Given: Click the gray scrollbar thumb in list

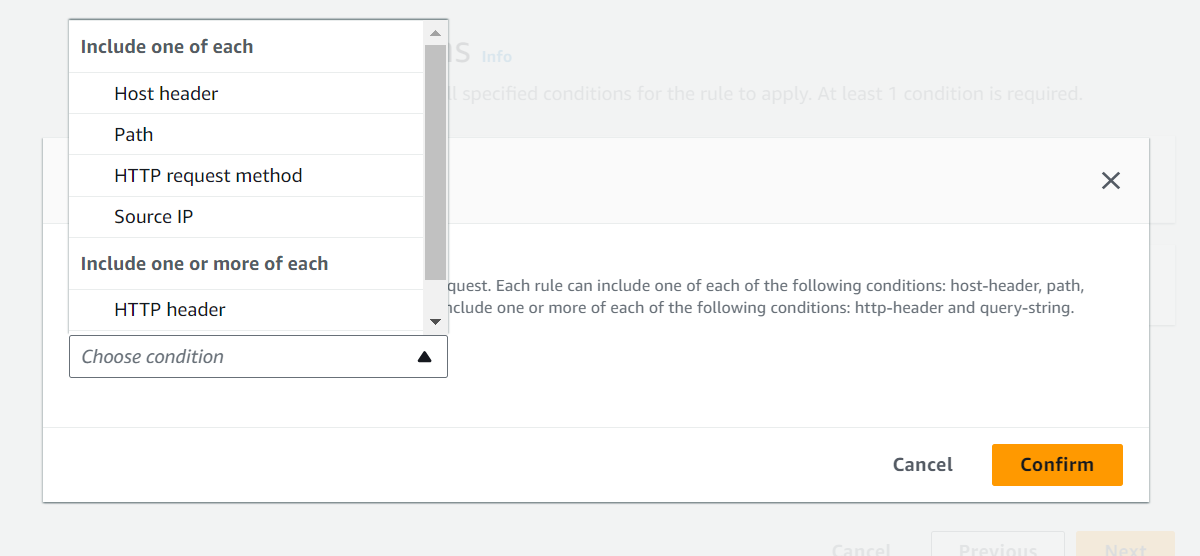Looking at the screenshot, I should click(x=435, y=162).
